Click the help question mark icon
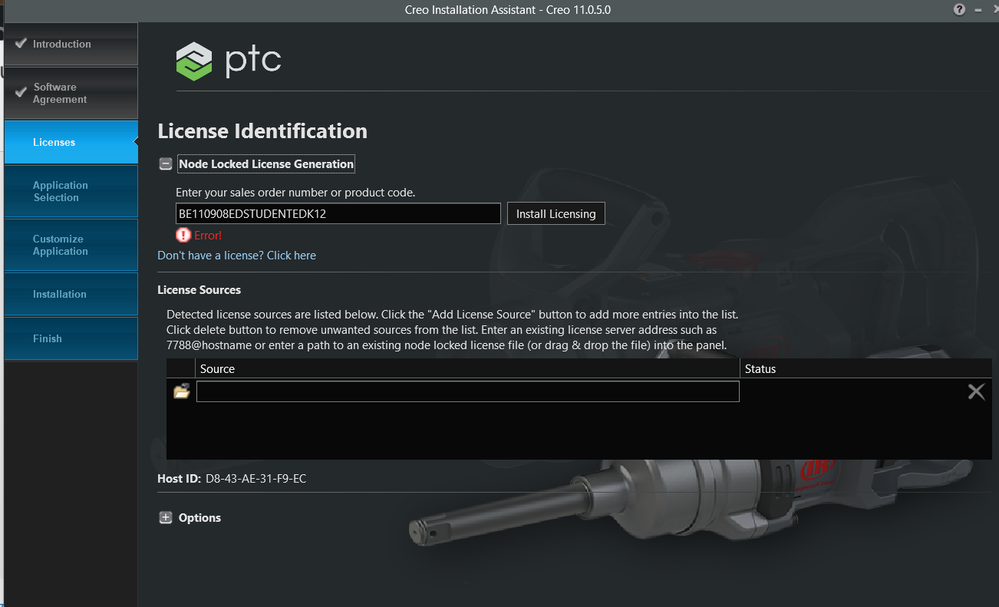 pyautogui.click(x=960, y=9)
